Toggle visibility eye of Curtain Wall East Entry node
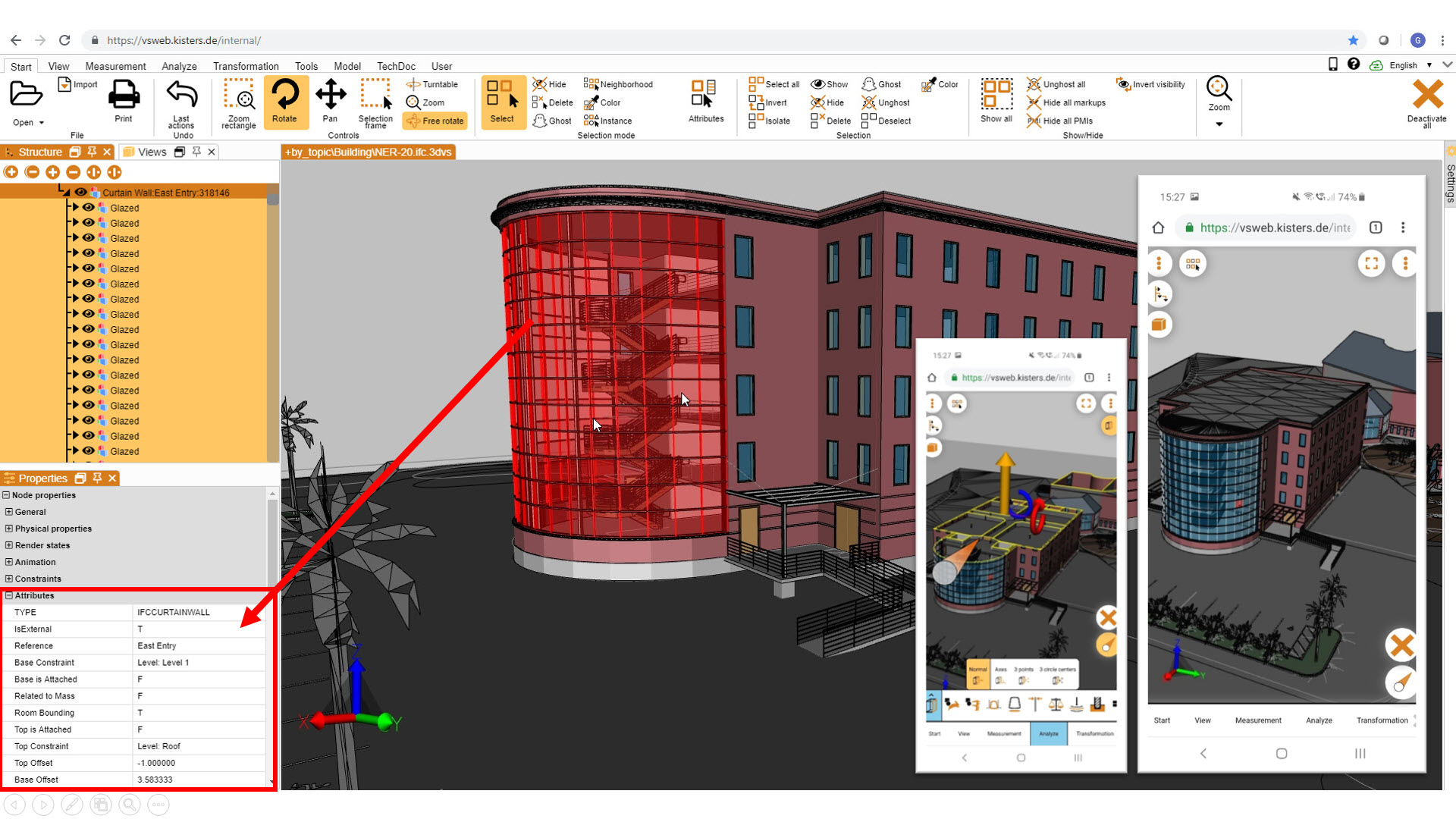The height and width of the screenshot is (819, 1456). [x=80, y=193]
